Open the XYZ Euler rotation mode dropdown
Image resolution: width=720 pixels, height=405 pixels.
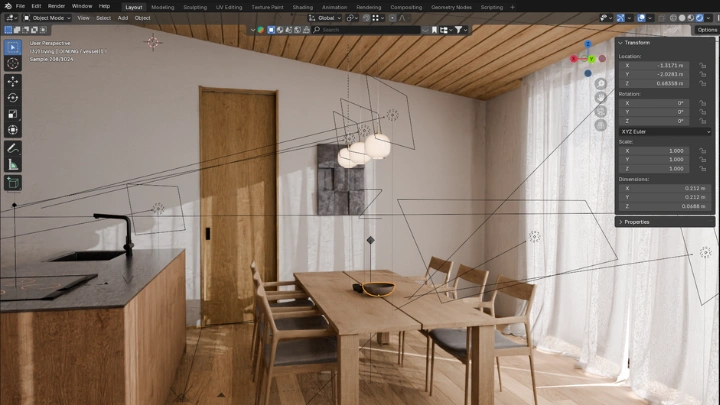pyautogui.click(x=665, y=132)
